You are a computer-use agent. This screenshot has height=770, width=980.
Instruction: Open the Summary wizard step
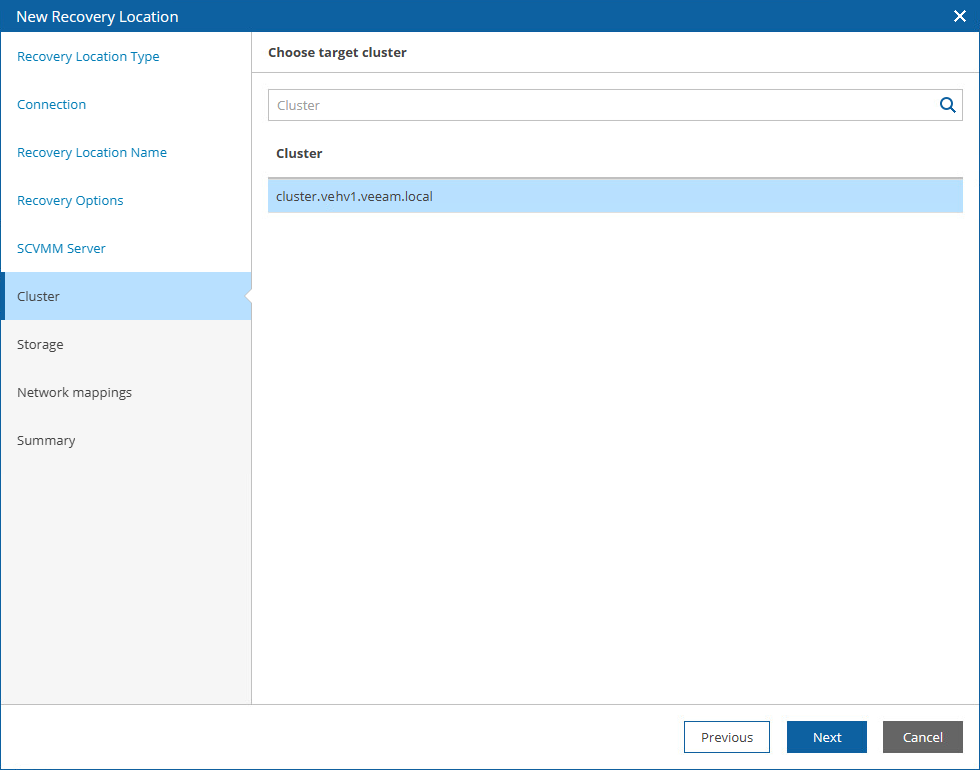point(46,441)
